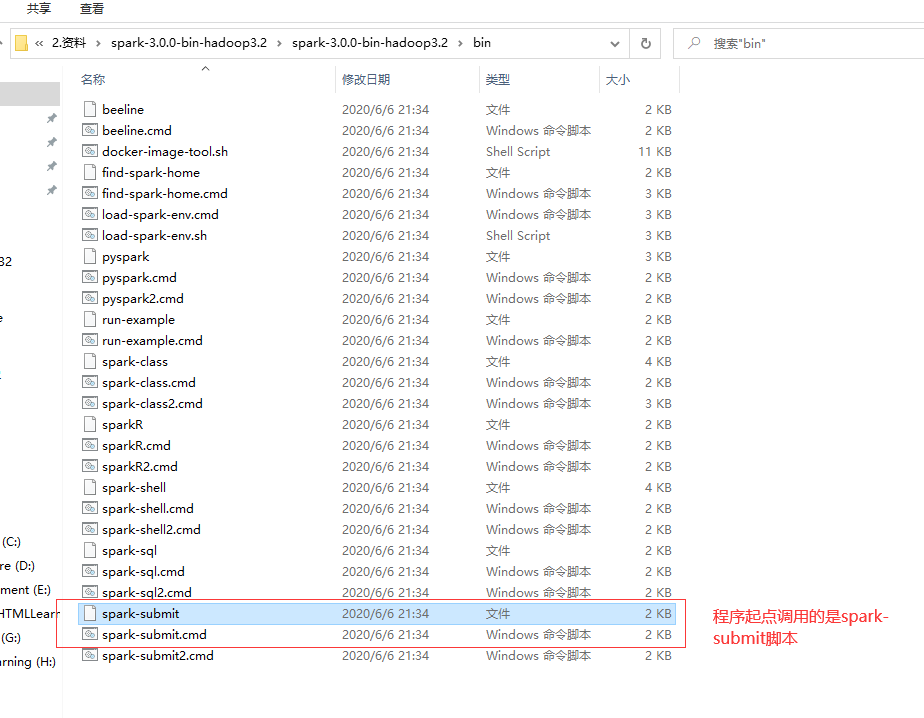This screenshot has width=924, height=718.
Task: Click the spark-class file icon
Action: tap(90, 361)
